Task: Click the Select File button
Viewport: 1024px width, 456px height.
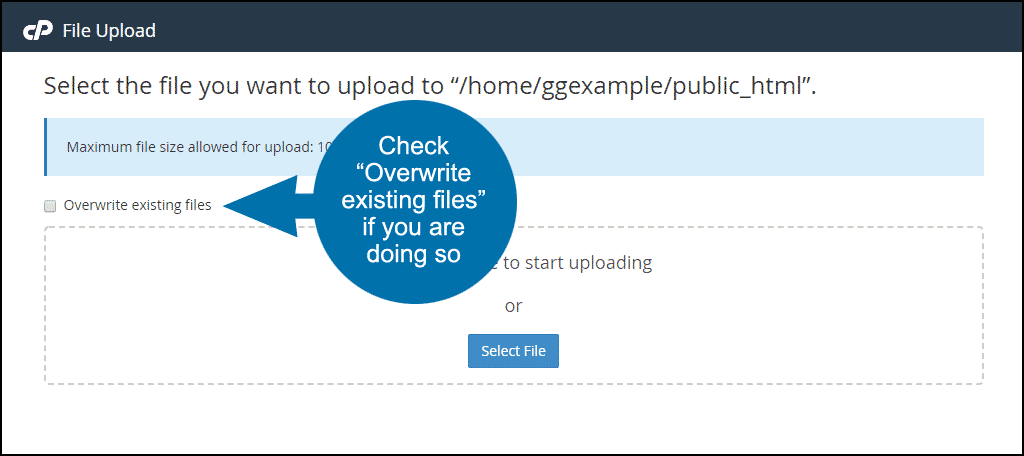Action: 513,351
